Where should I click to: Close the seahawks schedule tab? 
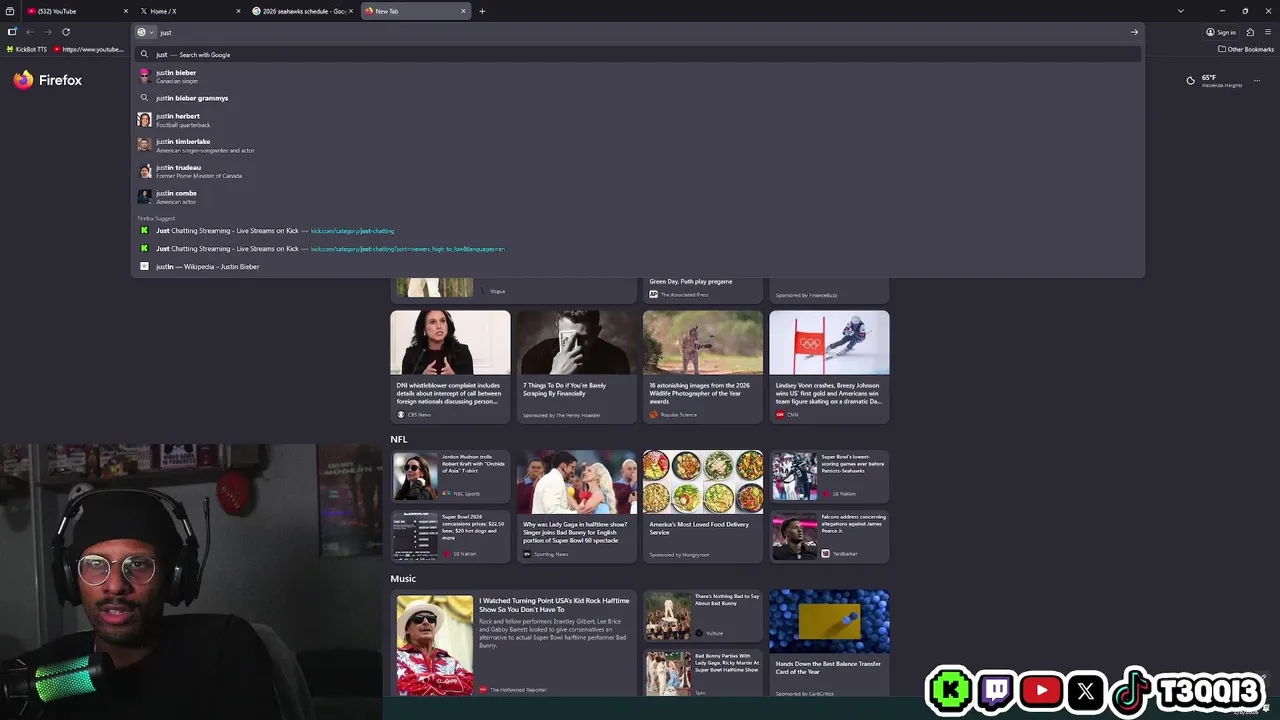pyautogui.click(x=351, y=11)
